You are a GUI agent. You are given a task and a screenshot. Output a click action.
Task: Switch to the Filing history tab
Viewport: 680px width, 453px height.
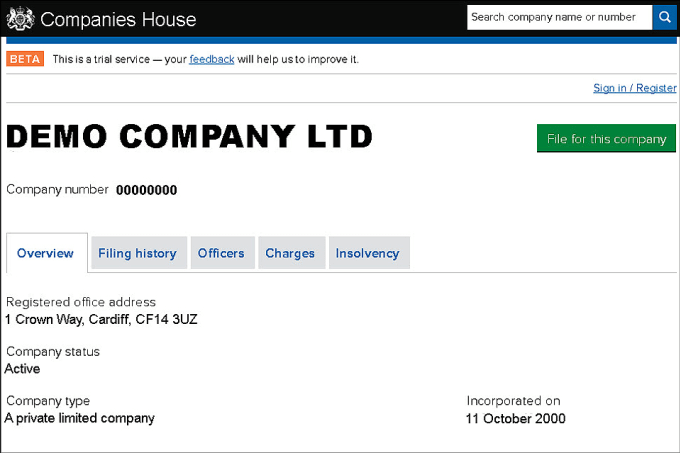click(137, 253)
